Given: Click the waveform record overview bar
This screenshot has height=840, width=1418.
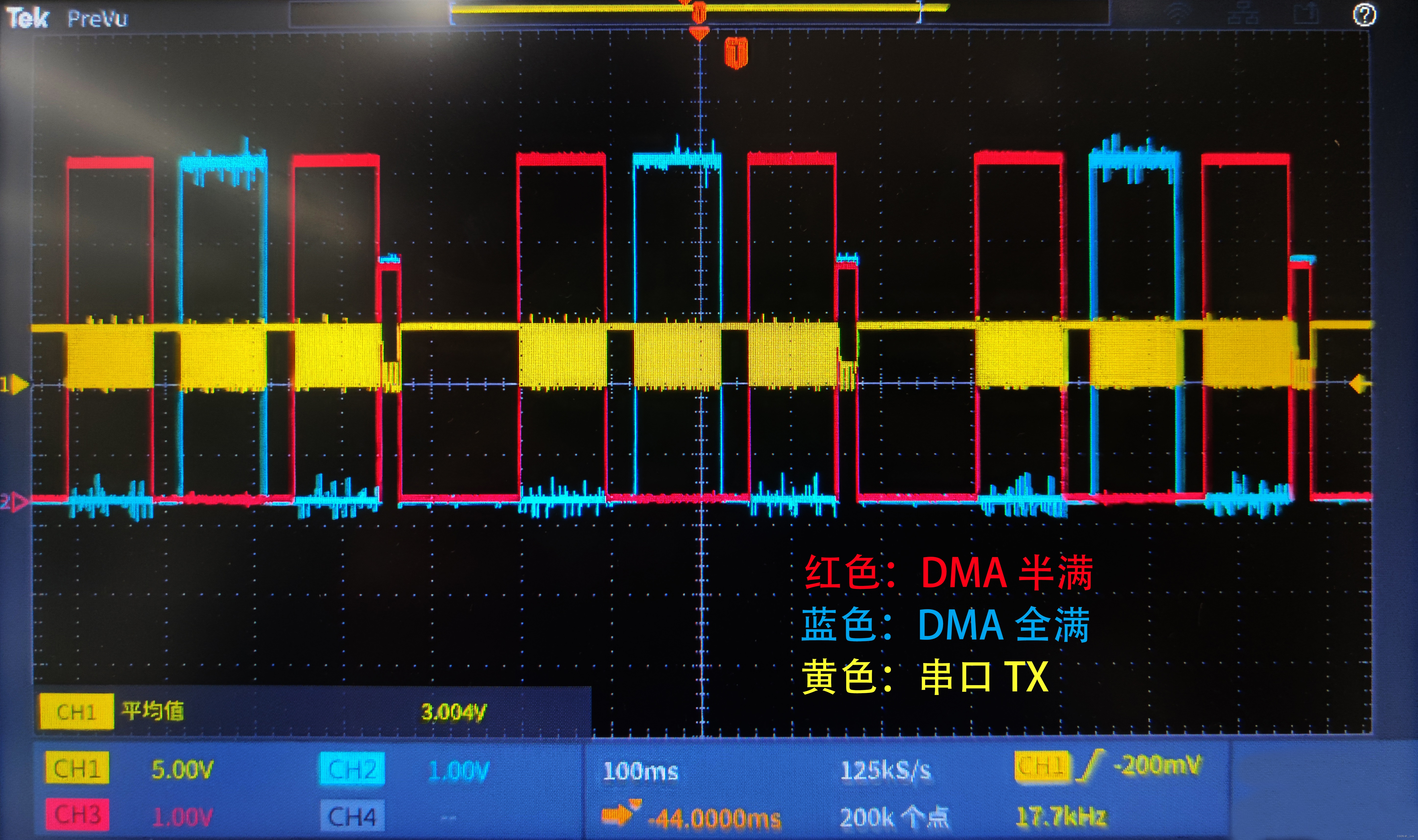Looking at the screenshot, I should pos(699,14).
